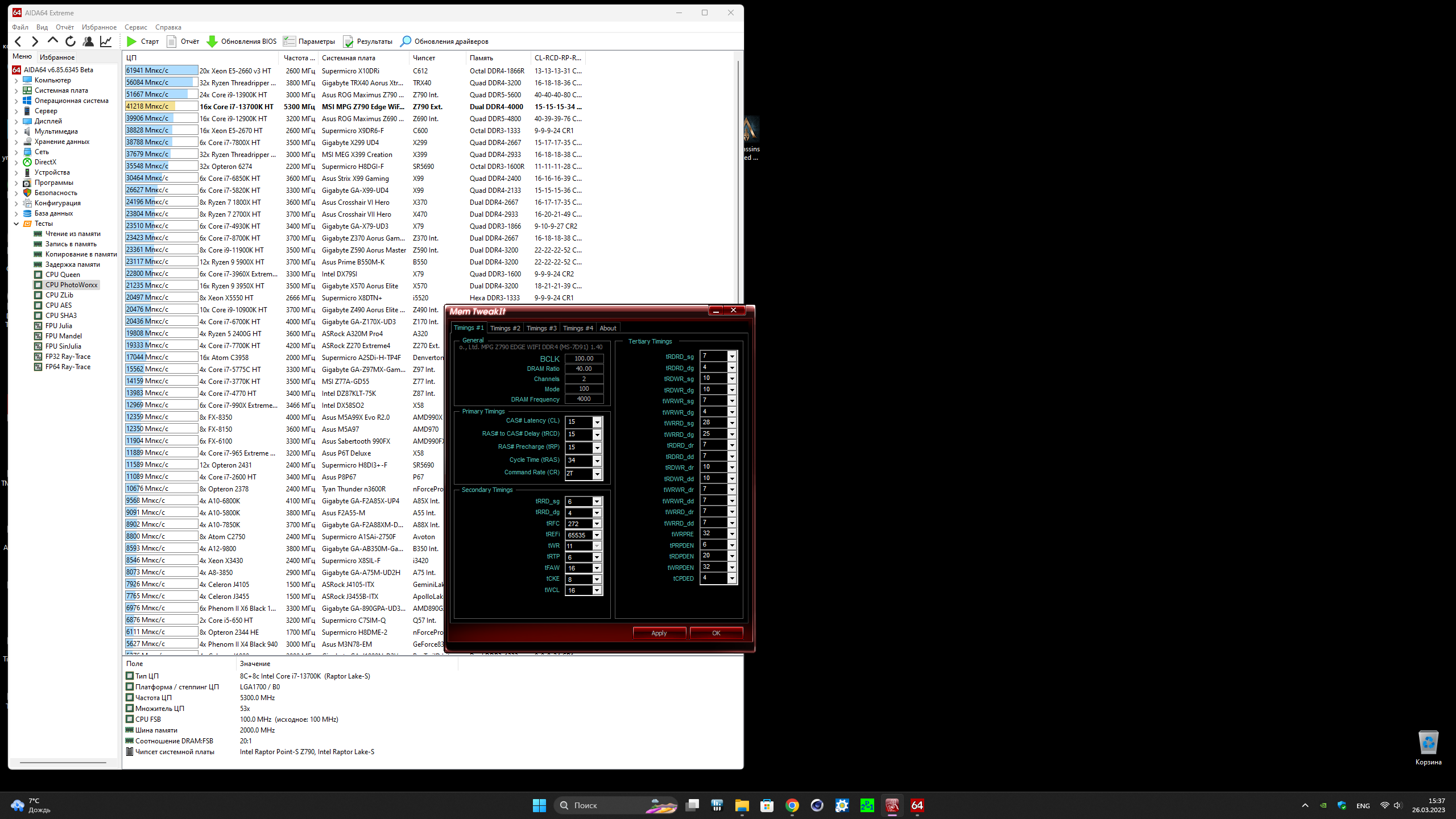1456x819 pixels.
Task: Click the green Start benchmark icon
Action: pyautogui.click(x=131, y=42)
